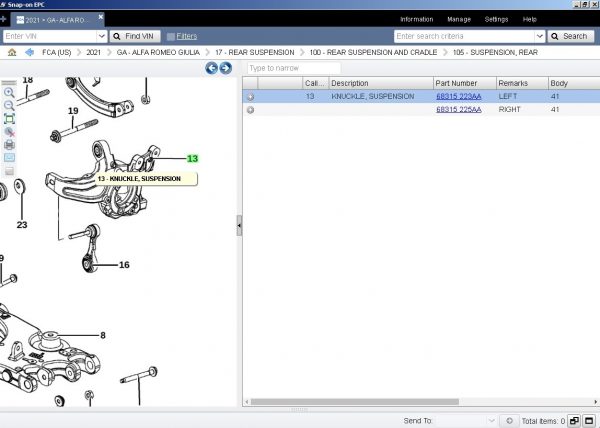Open the Help menu
600x428 pixels.
point(530,19)
